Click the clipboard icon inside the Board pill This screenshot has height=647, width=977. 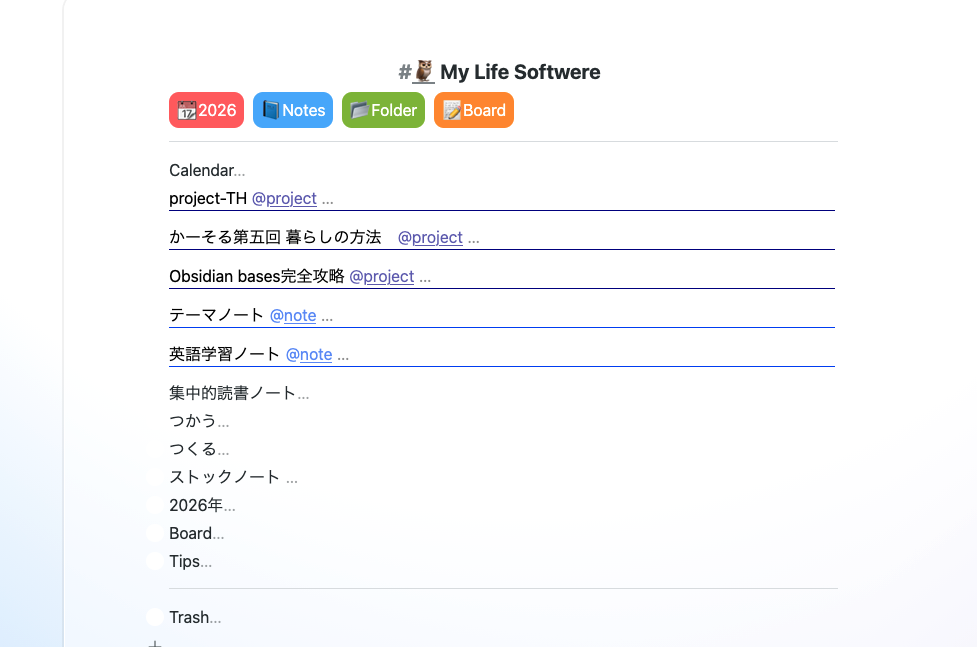(x=451, y=110)
